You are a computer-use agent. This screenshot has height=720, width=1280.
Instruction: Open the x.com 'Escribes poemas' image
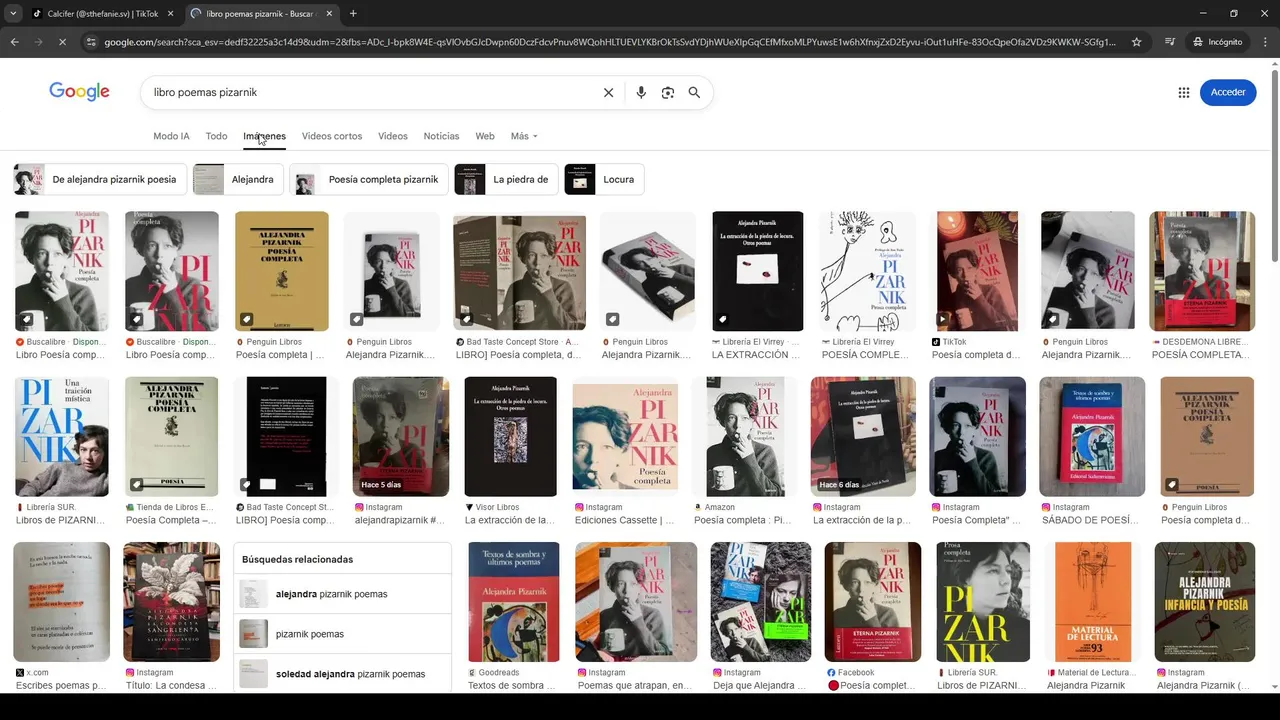[62, 602]
